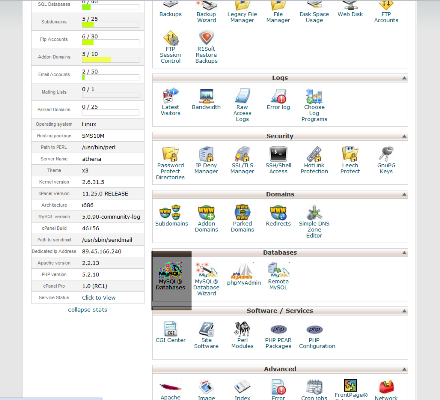The width and height of the screenshot is (440, 400).
Task: Select the Path to PERL value
Action: coord(98,147)
